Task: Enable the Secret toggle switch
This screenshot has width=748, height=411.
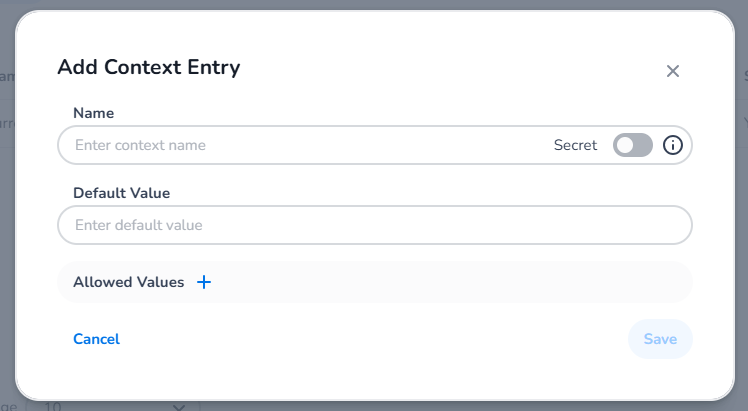Action: tap(633, 145)
